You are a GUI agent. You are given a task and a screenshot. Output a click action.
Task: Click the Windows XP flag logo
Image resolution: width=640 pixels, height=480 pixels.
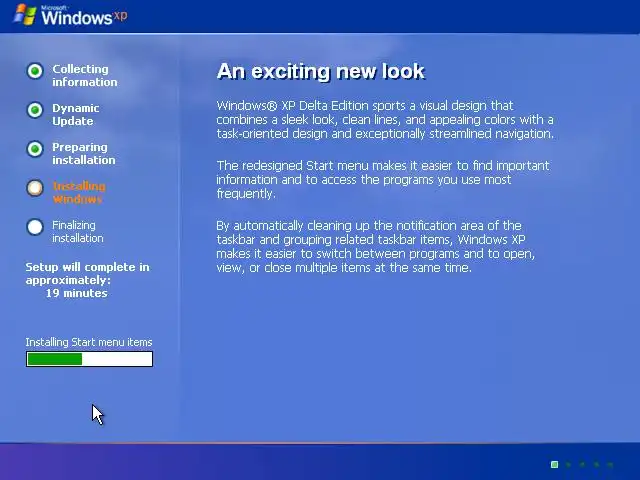pos(24,15)
